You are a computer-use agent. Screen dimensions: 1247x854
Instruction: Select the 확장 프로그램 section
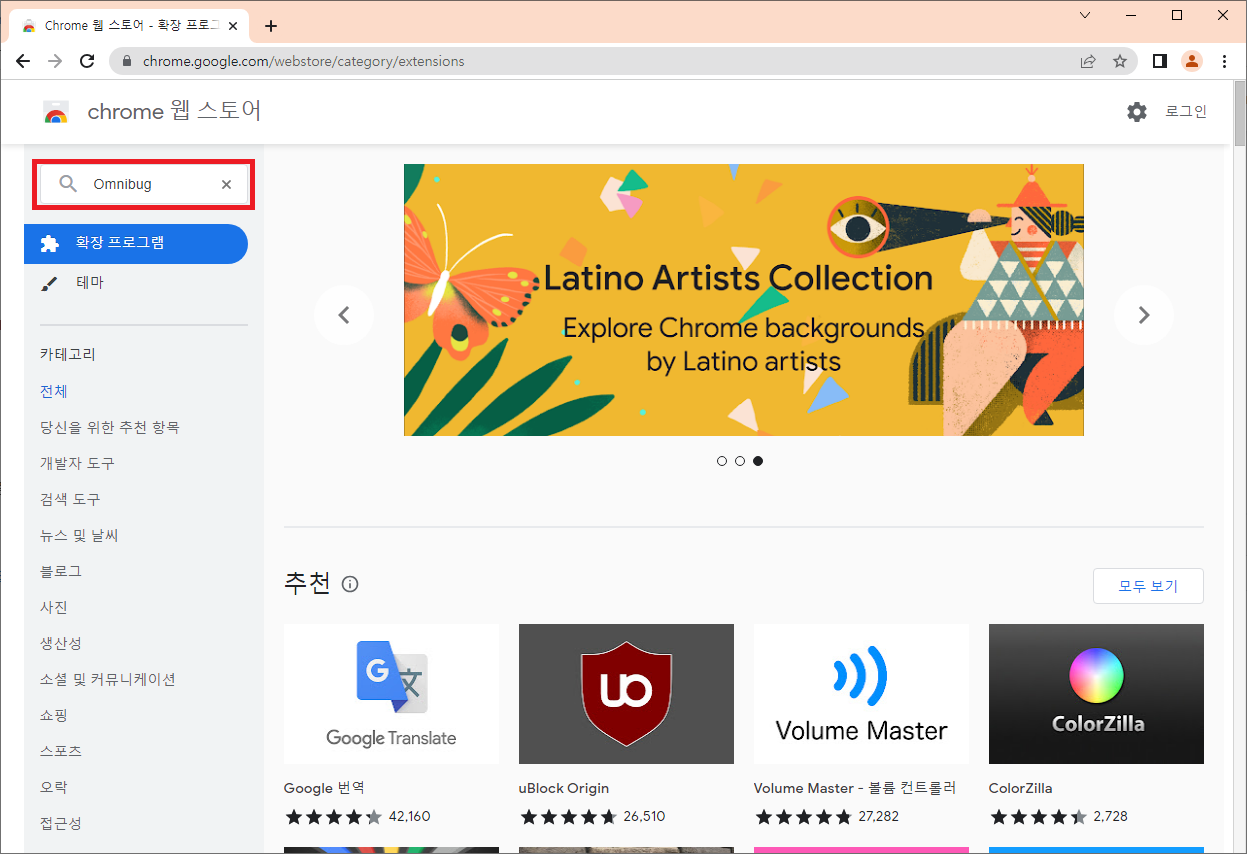pos(136,243)
